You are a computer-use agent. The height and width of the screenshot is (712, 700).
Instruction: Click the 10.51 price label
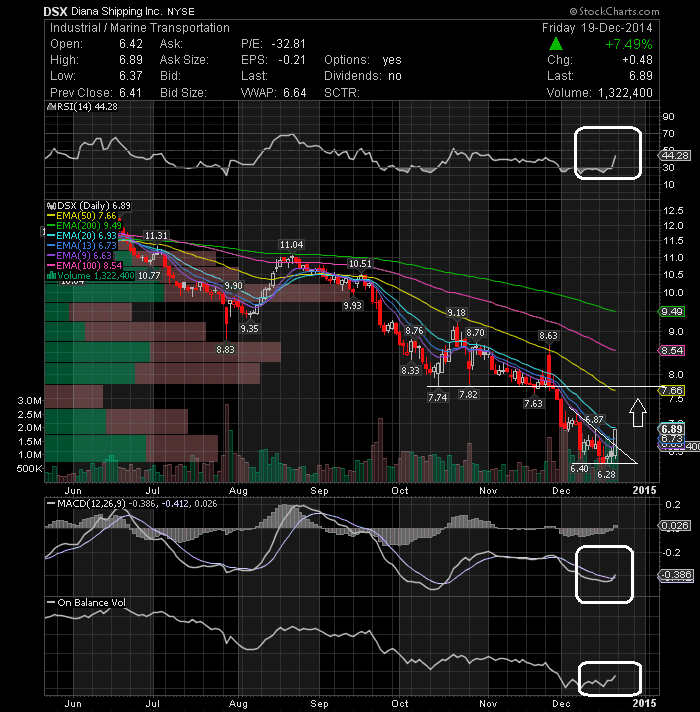[x=360, y=264]
